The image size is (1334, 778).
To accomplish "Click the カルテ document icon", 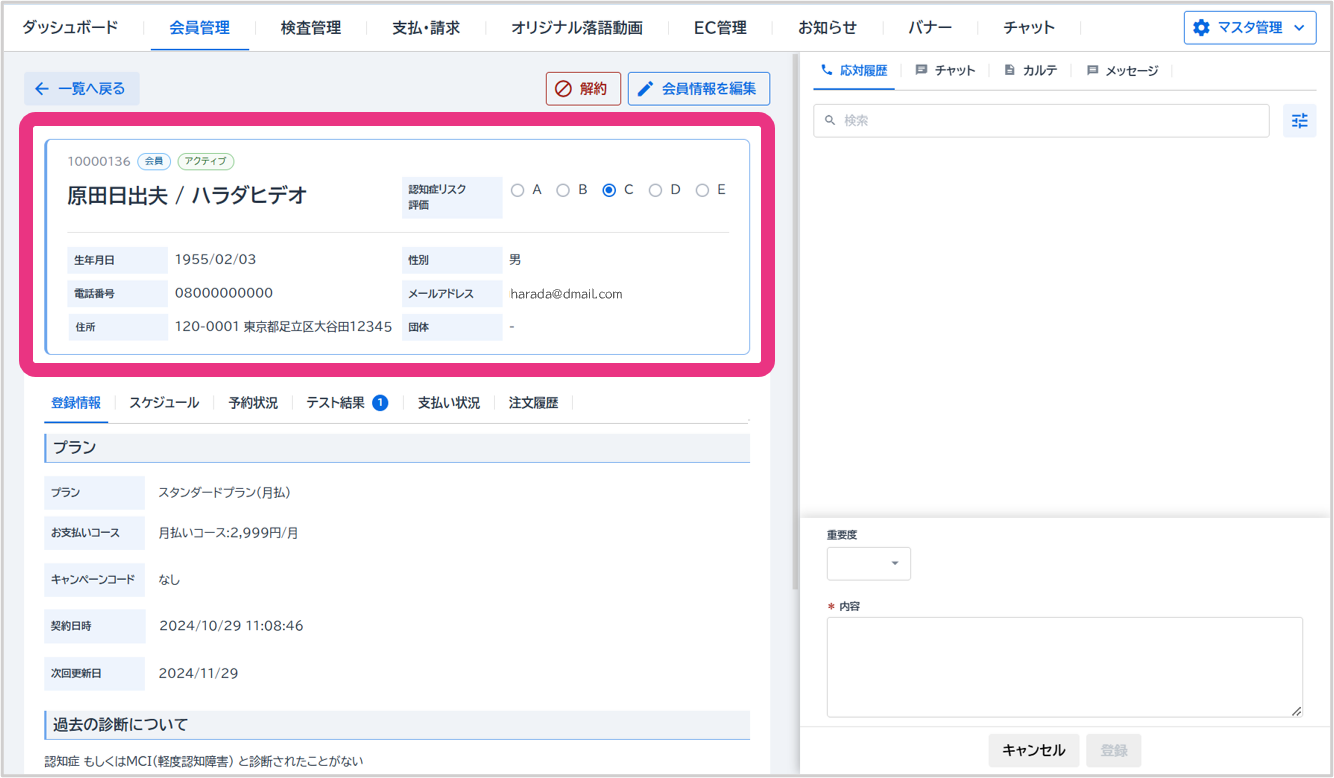I will pos(1009,71).
